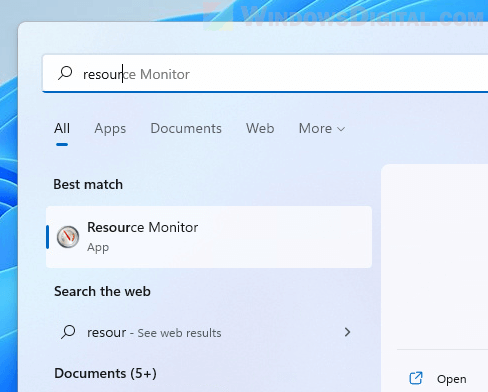Select the All tab

point(62,128)
